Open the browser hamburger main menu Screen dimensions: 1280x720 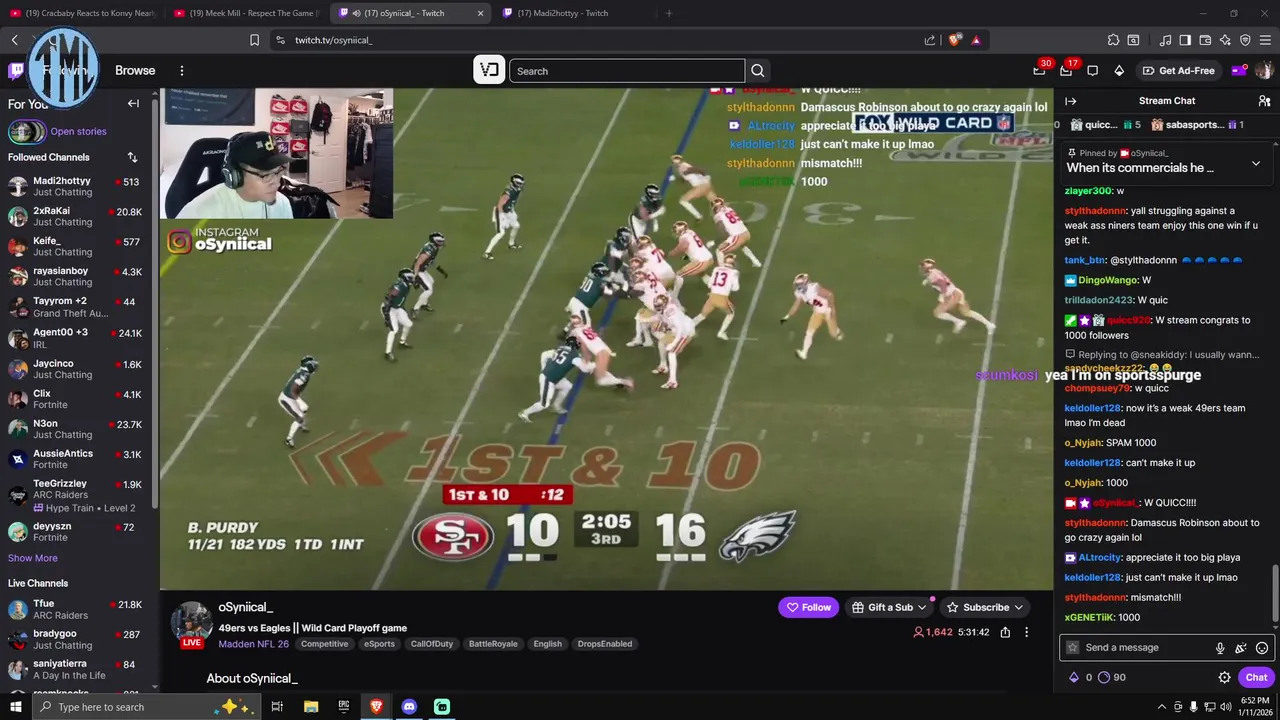tap(1265, 40)
